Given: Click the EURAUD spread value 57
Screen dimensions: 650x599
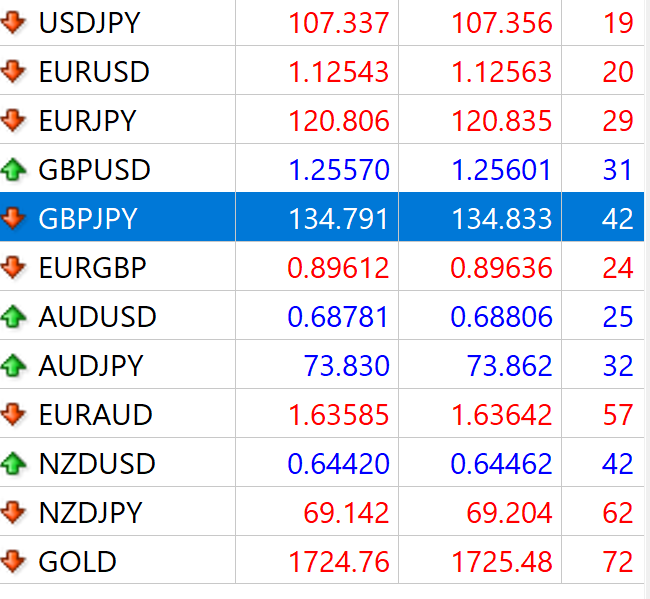Looking at the screenshot, I should coord(618,415).
